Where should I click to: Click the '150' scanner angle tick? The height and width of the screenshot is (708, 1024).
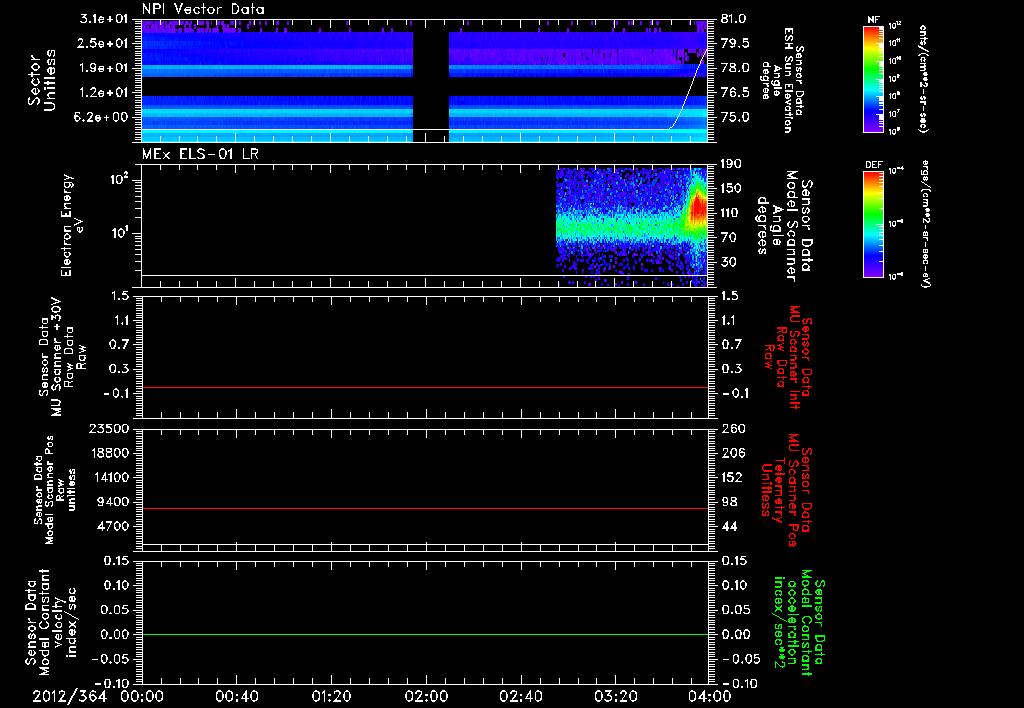pos(731,189)
